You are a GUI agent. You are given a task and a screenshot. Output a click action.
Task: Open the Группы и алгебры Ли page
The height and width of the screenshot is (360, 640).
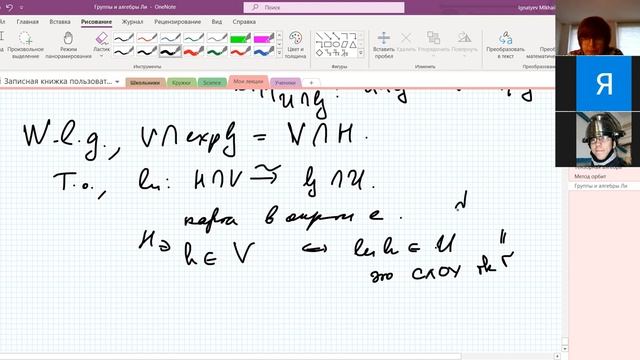[x=601, y=186]
